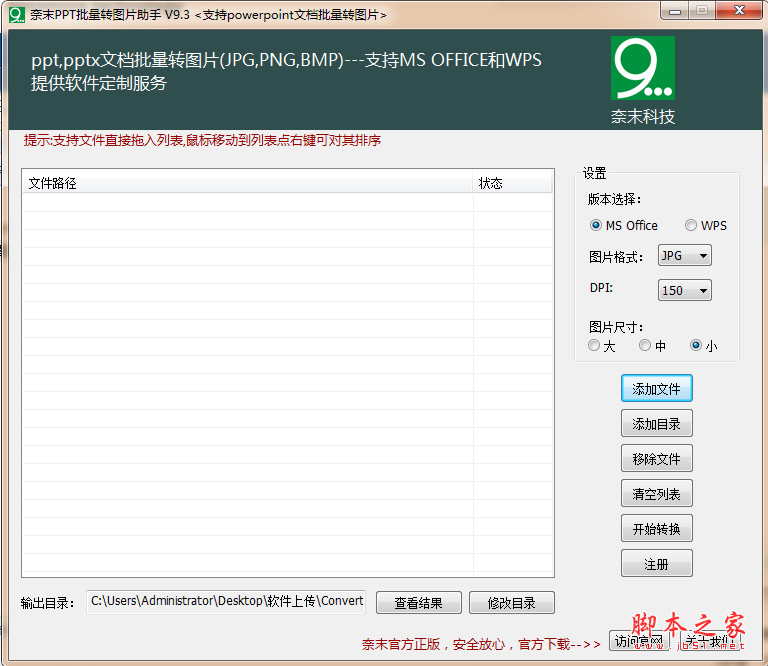
Task: Click the 添加目录 button
Action: coord(656,424)
